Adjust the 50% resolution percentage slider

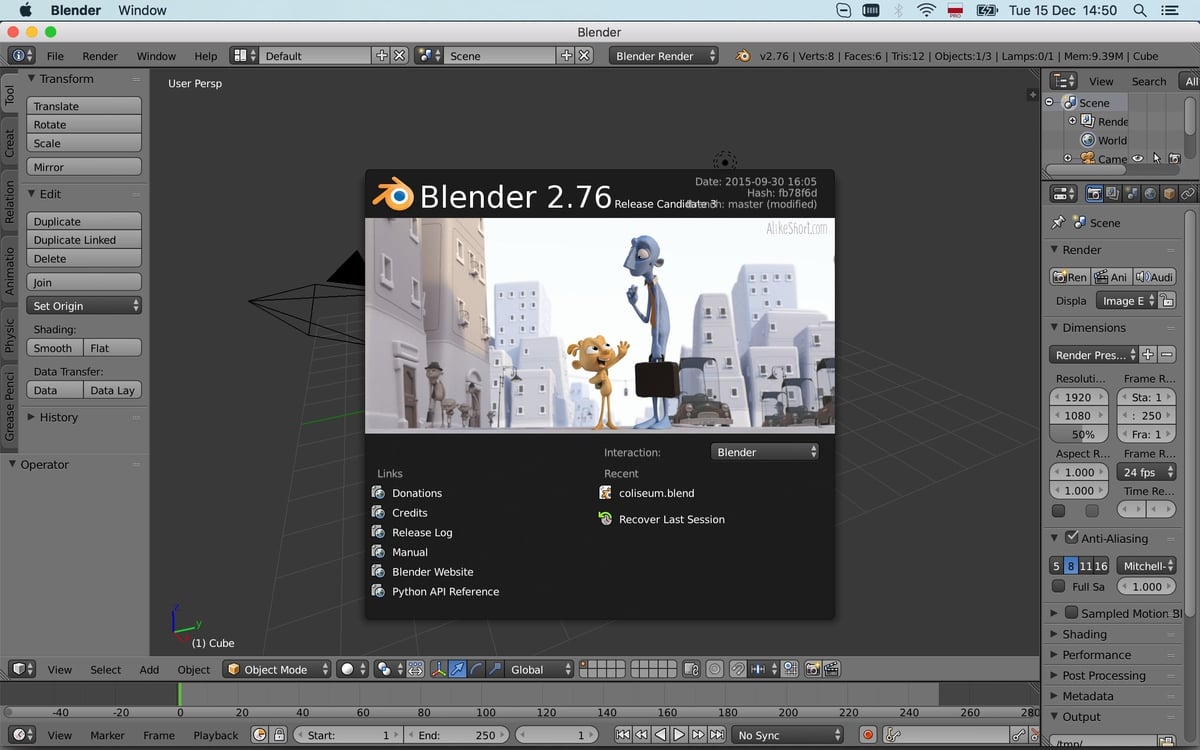(x=1079, y=434)
